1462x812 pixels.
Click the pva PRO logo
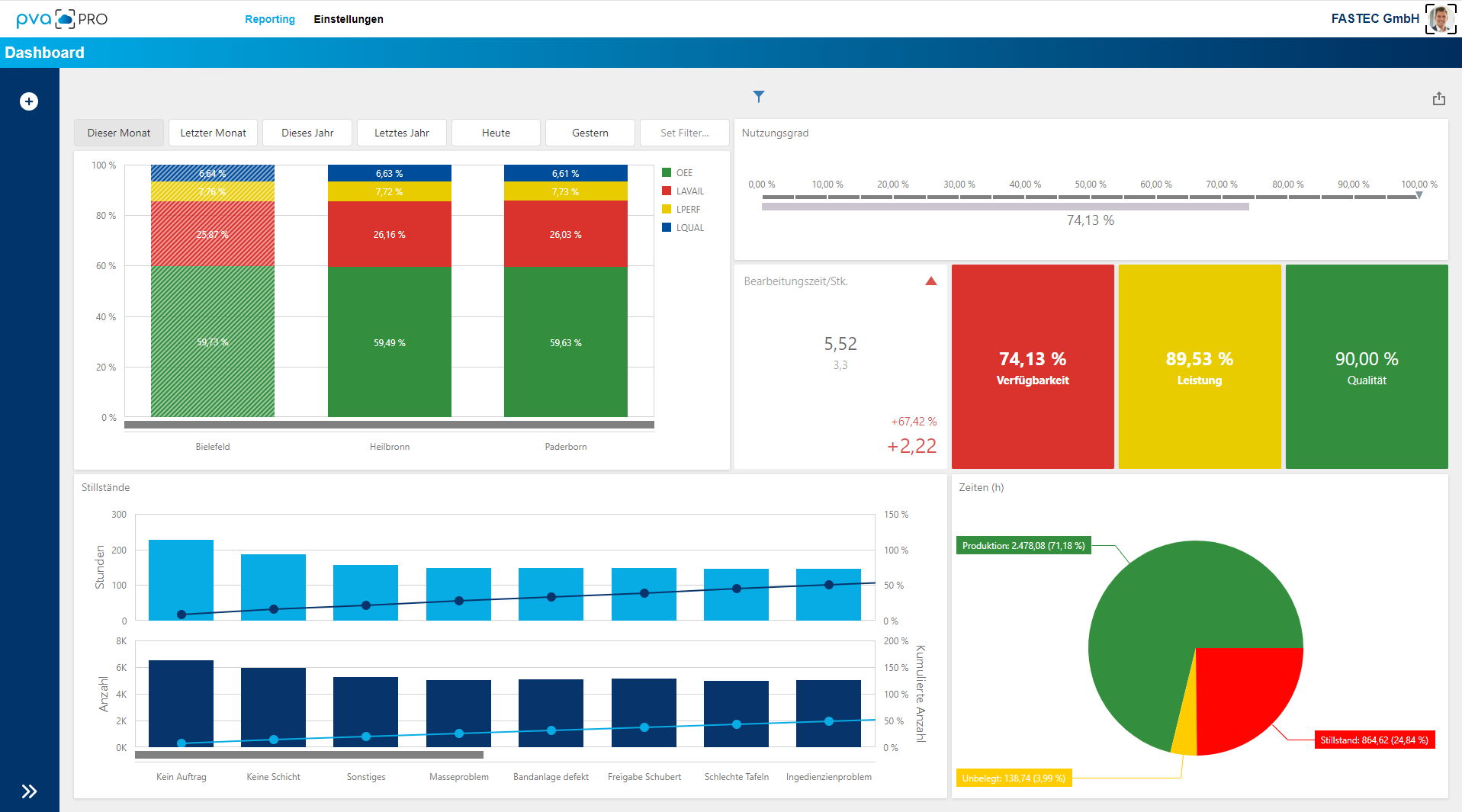[x=62, y=19]
